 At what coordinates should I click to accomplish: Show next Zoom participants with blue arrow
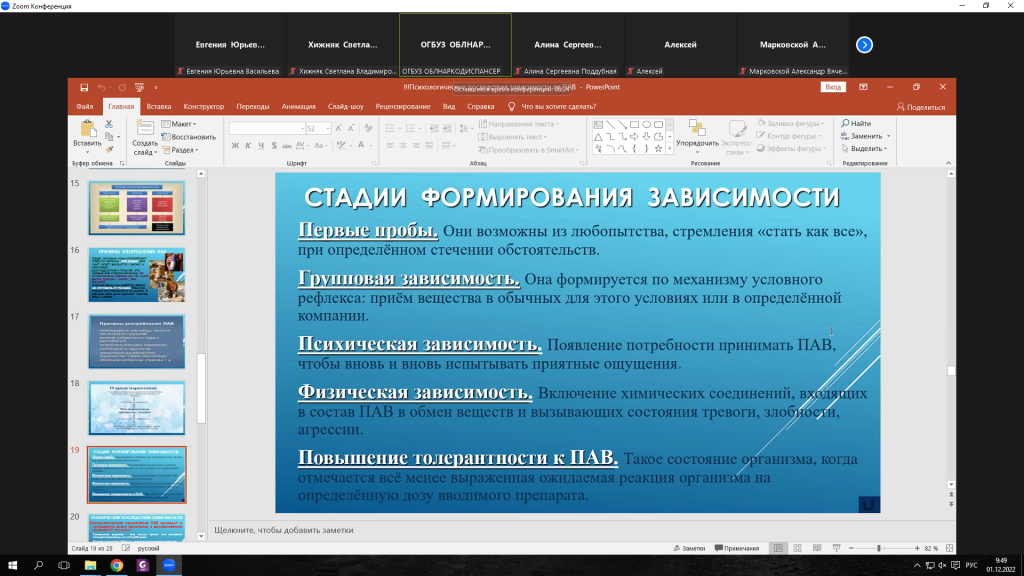(864, 45)
